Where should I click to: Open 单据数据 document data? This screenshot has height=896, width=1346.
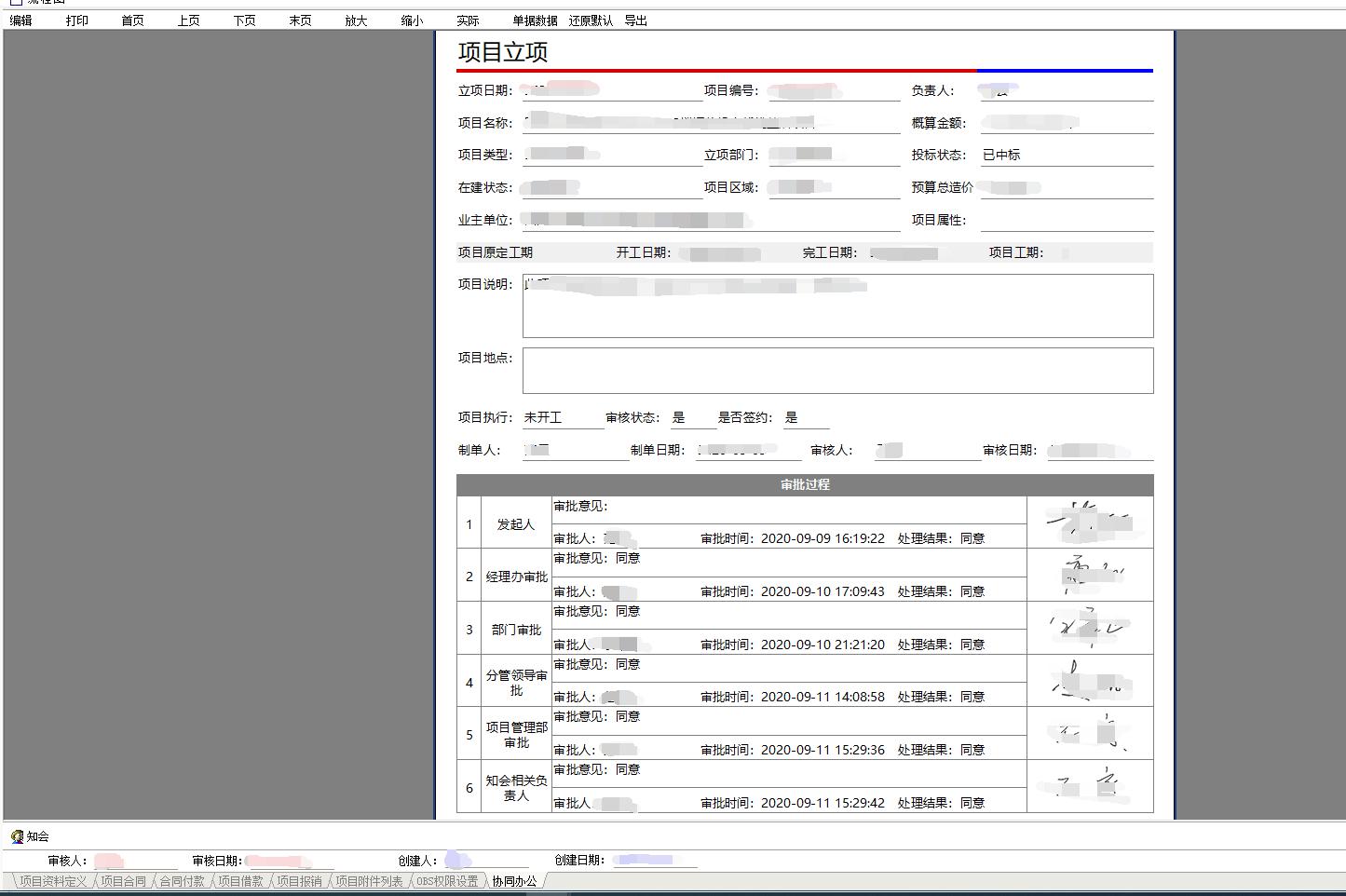tap(536, 20)
